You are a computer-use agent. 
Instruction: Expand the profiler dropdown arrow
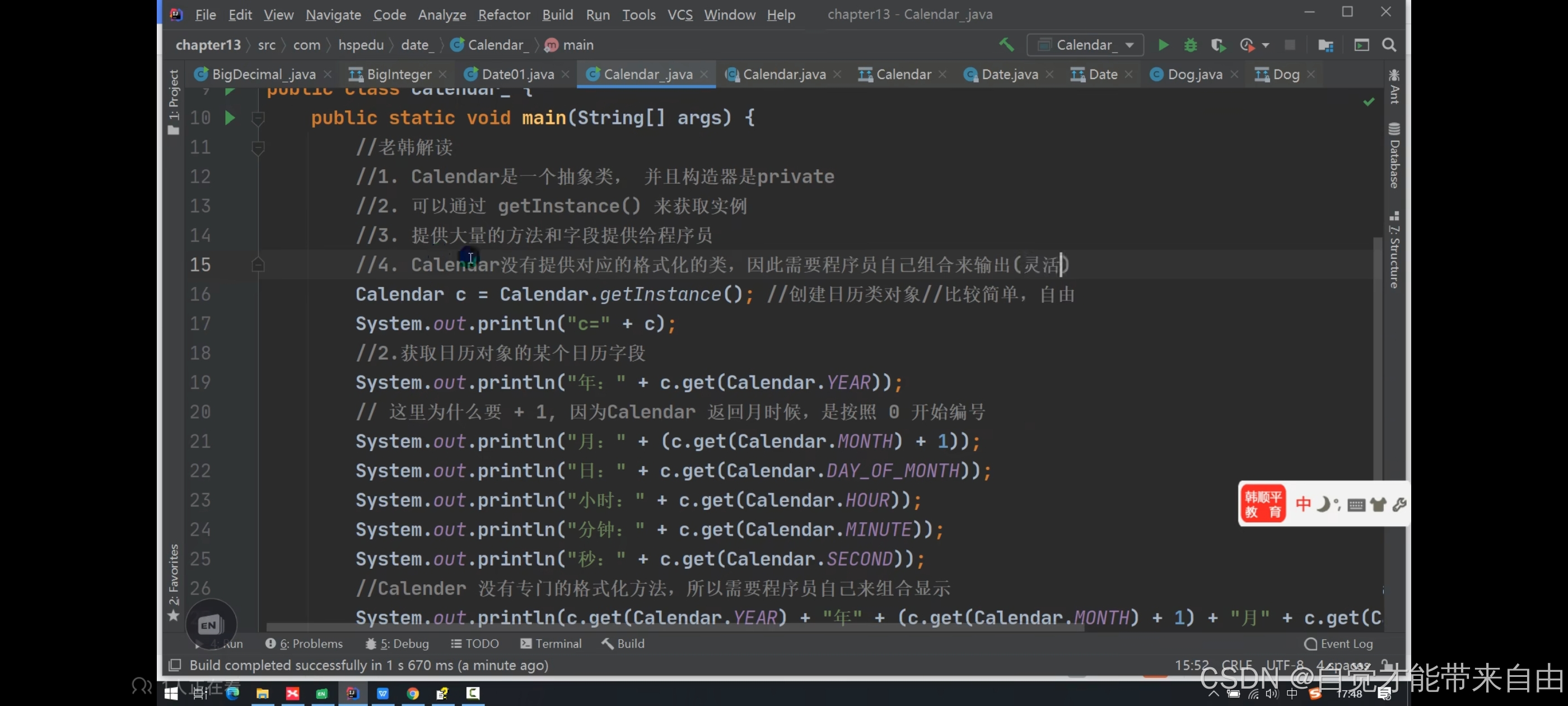[1266, 45]
